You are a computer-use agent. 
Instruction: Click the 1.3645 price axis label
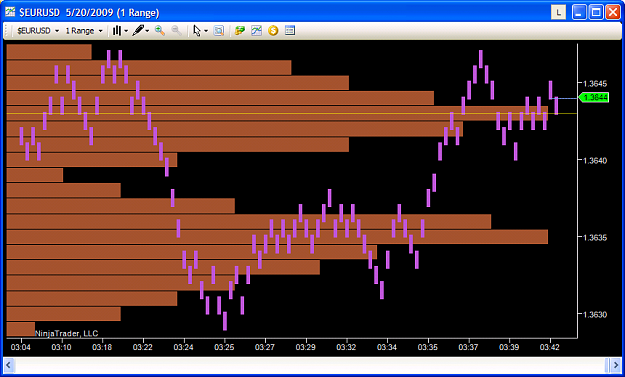[595, 84]
